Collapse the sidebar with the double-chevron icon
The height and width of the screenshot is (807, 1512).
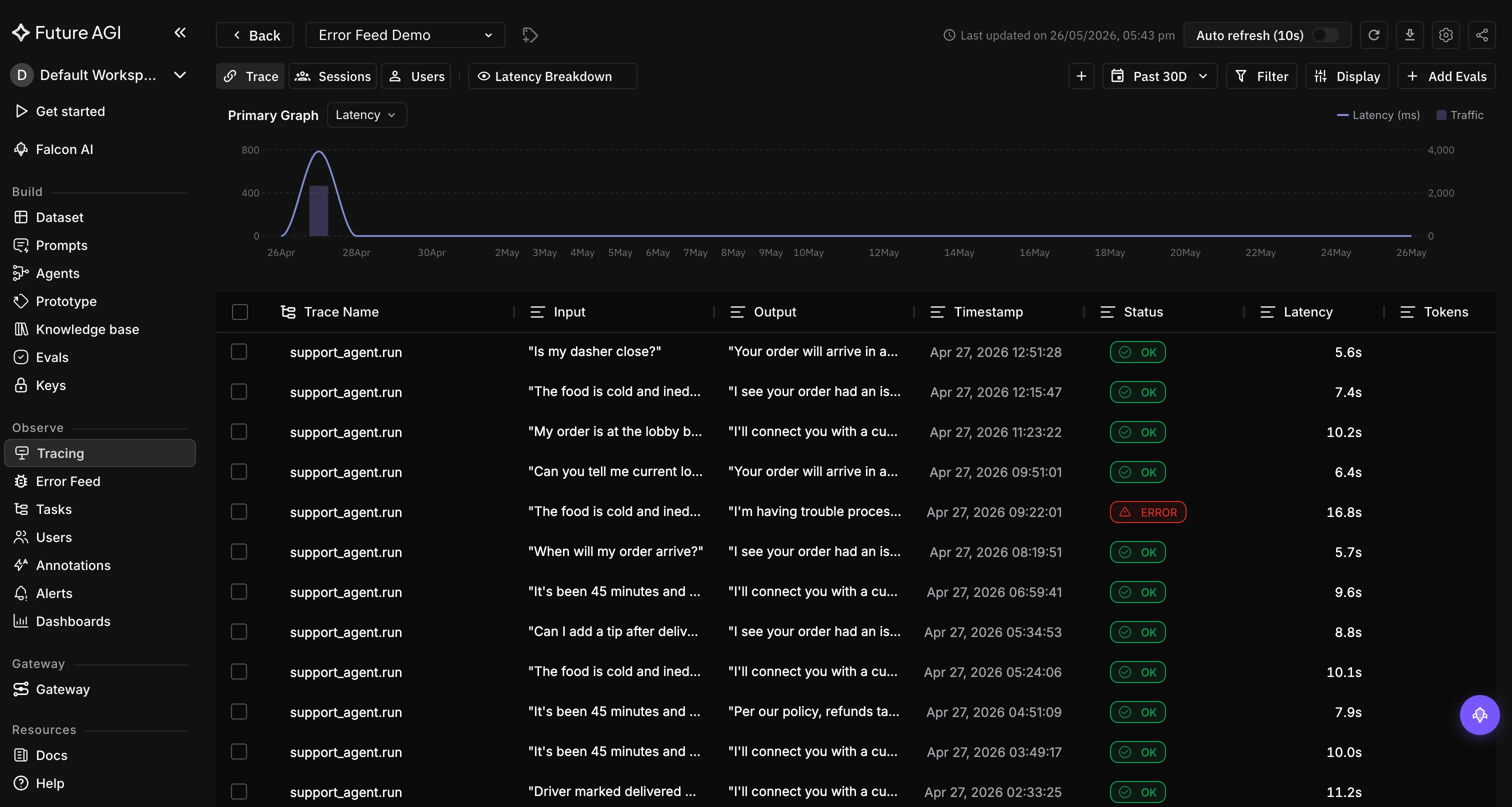tap(180, 33)
